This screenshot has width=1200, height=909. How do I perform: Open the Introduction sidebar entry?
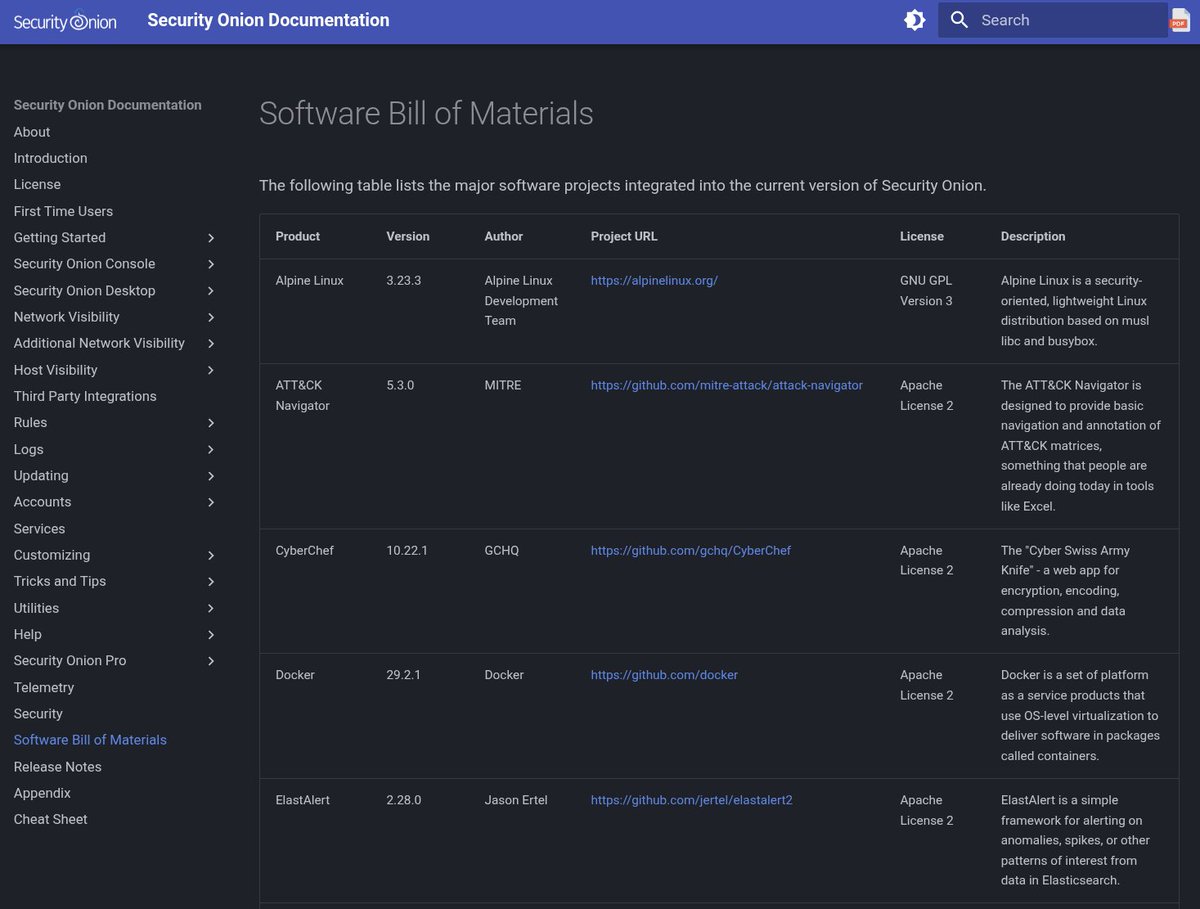click(x=50, y=158)
